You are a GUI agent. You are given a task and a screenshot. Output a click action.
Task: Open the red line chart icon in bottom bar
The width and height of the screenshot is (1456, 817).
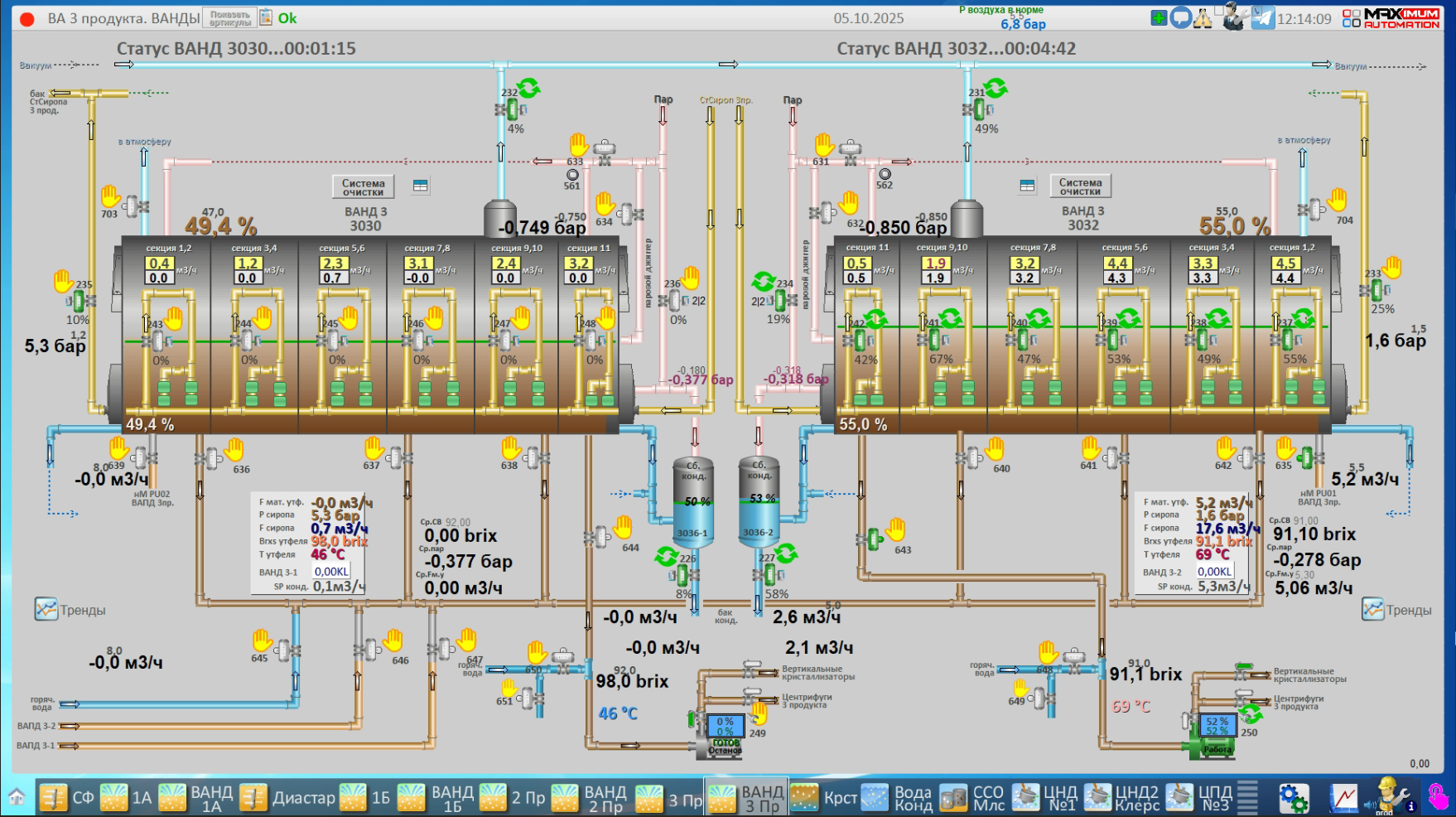click(x=1343, y=798)
